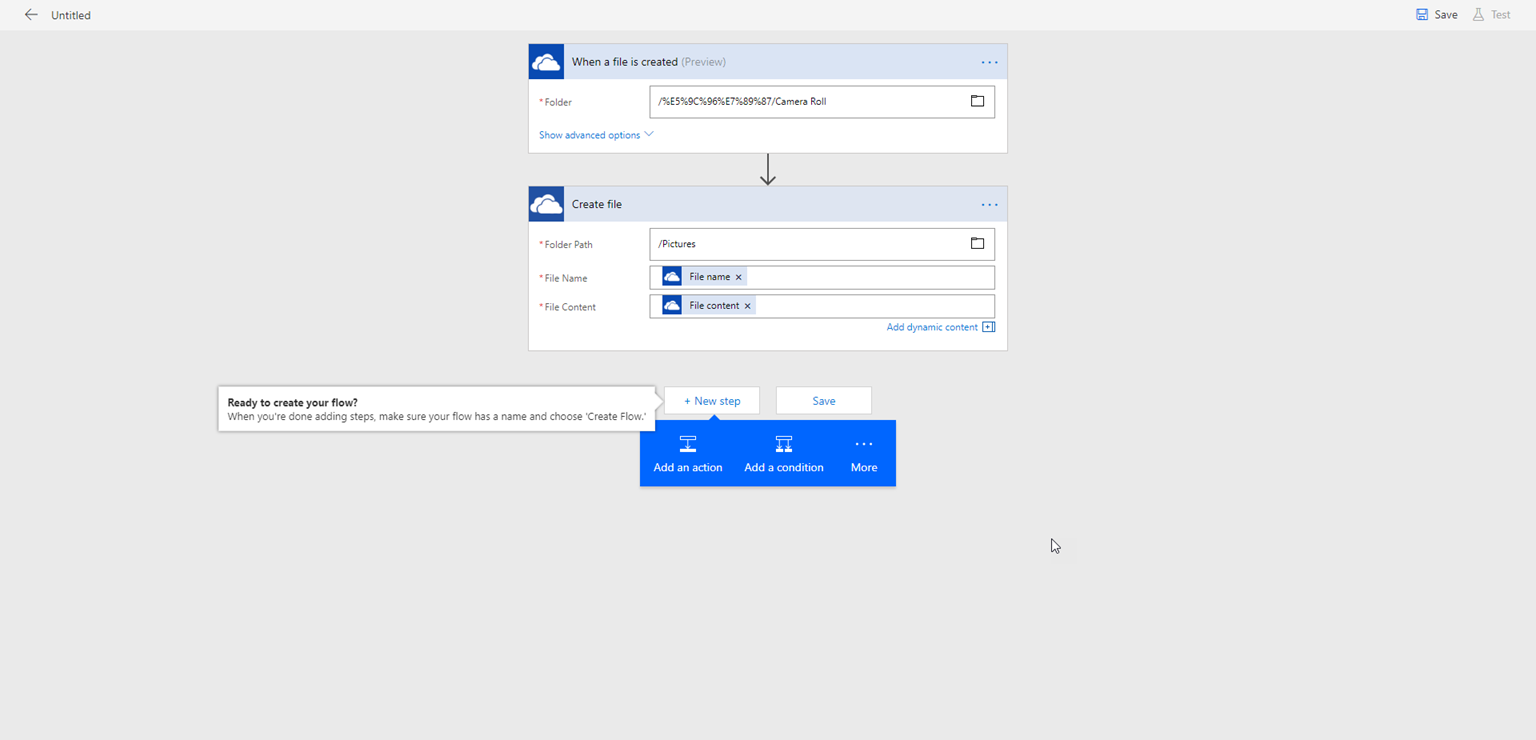Click the Untitled flow name
The width and height of the screenshot is (1536, 740).
point(71,16)
